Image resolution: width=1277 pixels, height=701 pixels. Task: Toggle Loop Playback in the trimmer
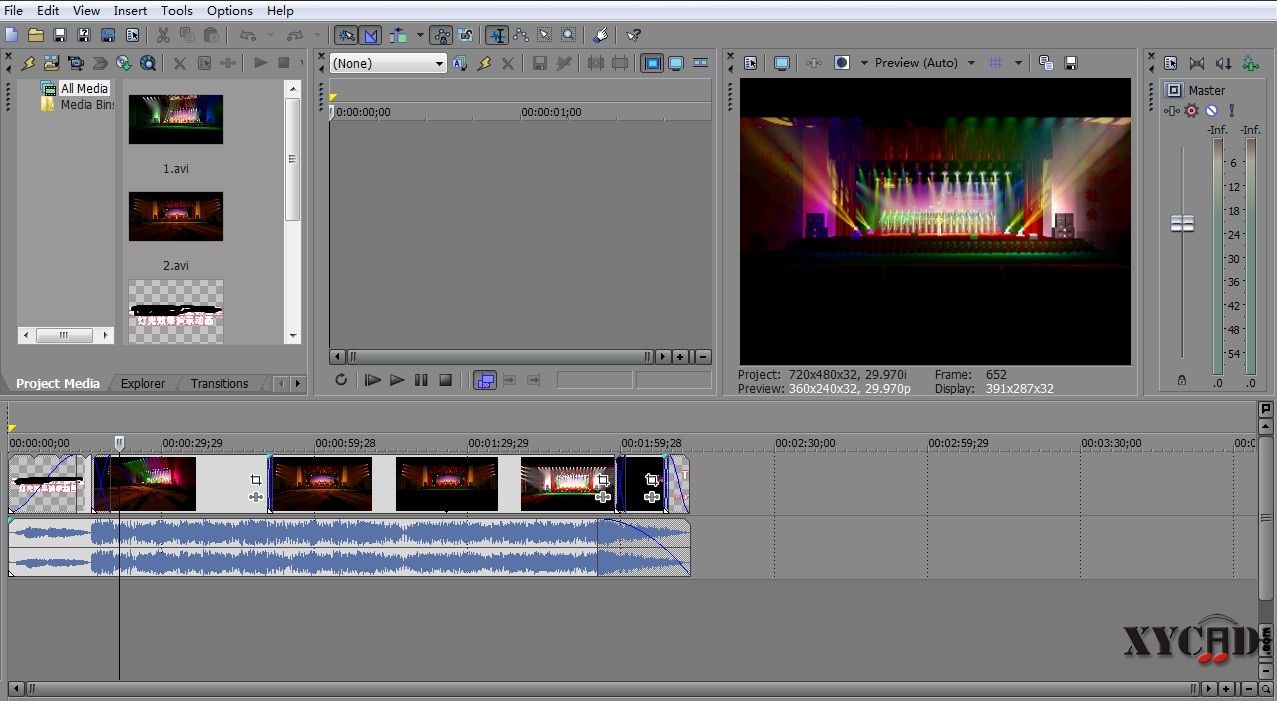point(341,380)
